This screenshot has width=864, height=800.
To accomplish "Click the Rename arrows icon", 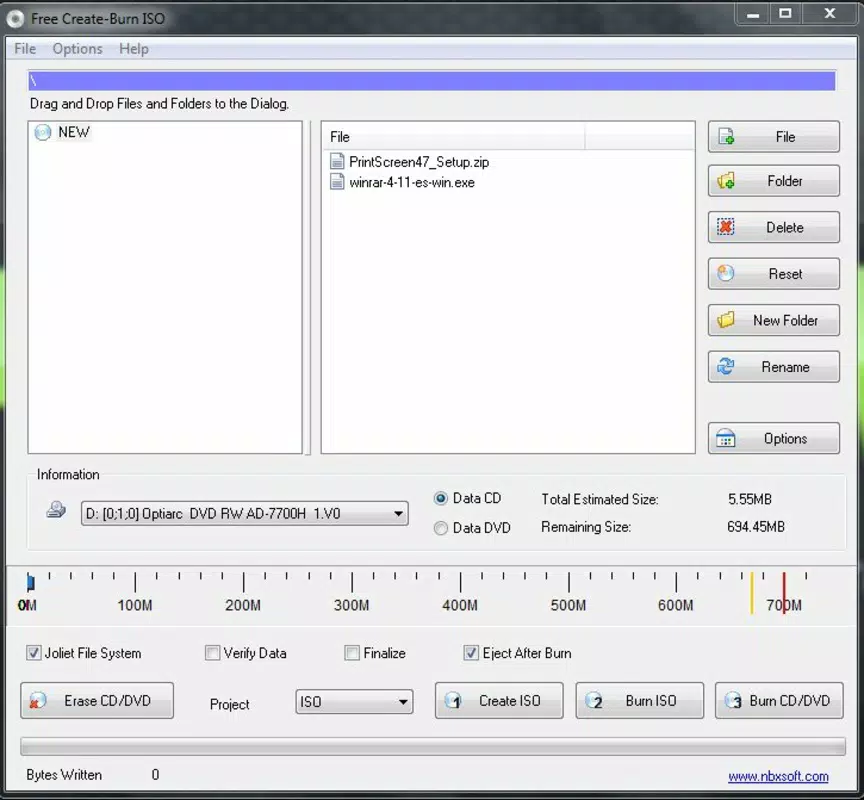I will [726, 366].
